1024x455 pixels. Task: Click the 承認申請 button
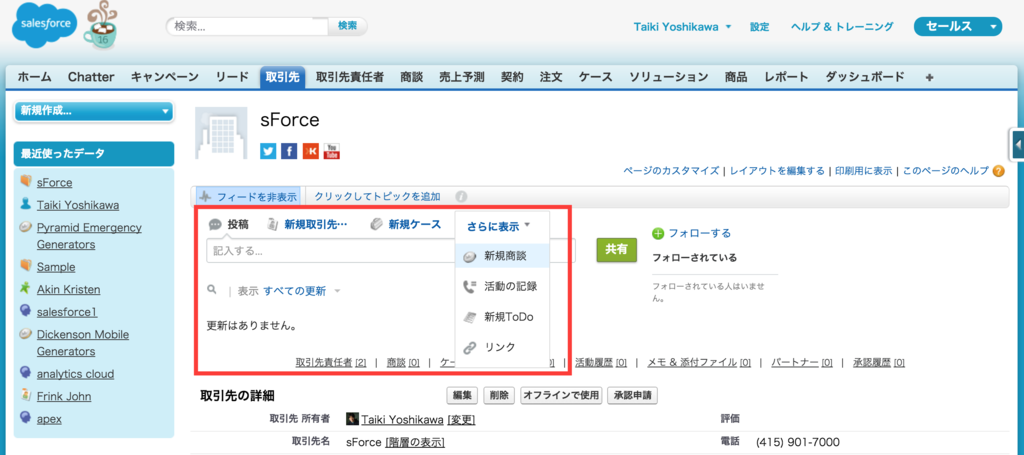[x=633, y=396]
